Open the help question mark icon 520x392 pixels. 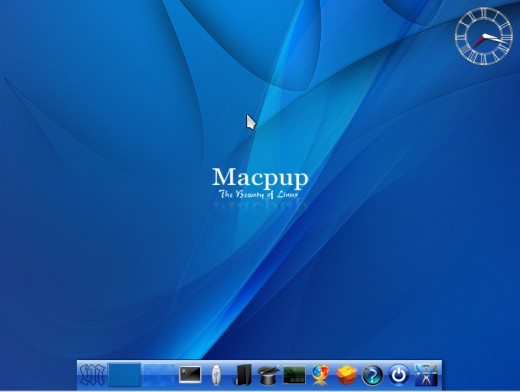click(x=372, y=375)
